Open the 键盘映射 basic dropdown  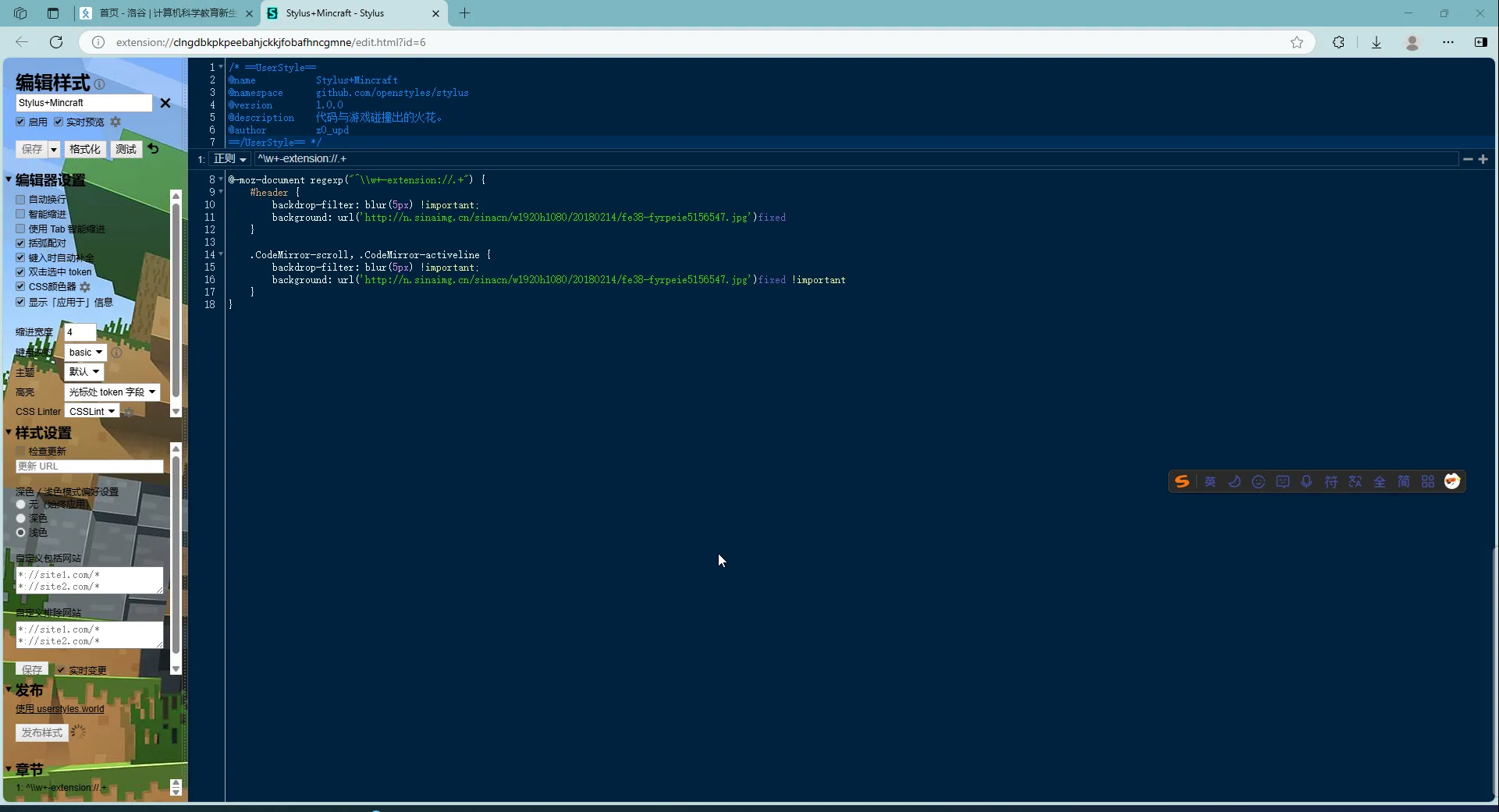point(85,353)
